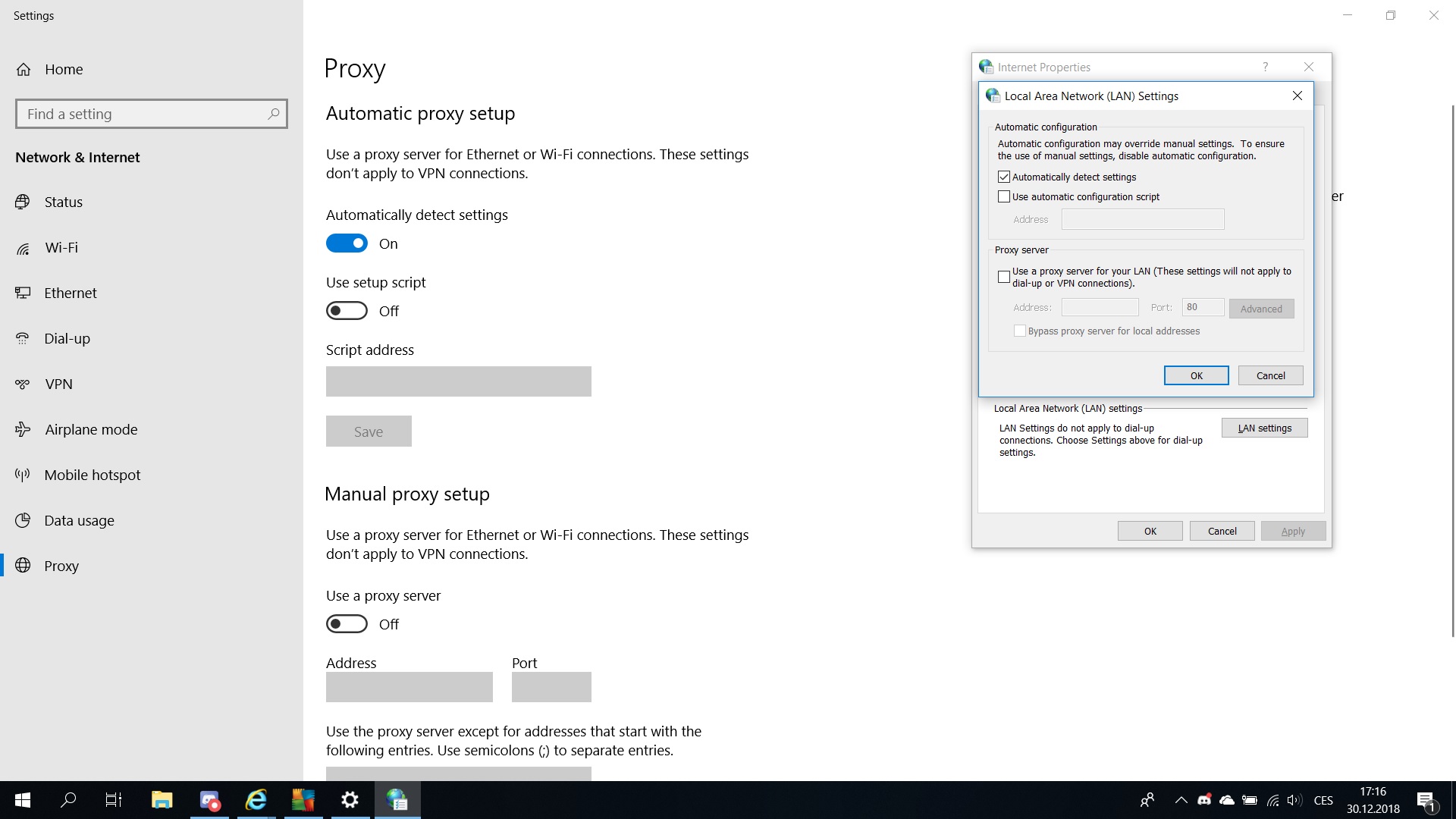Check Use a proxy server for your LAN
This screenshot has height=819, width=1456.
(1004, 277)
